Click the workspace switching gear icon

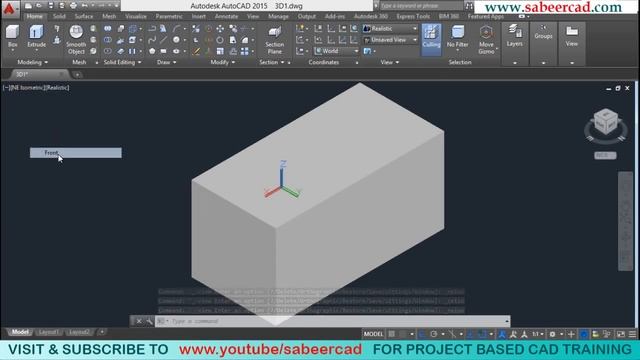[552, 334]
